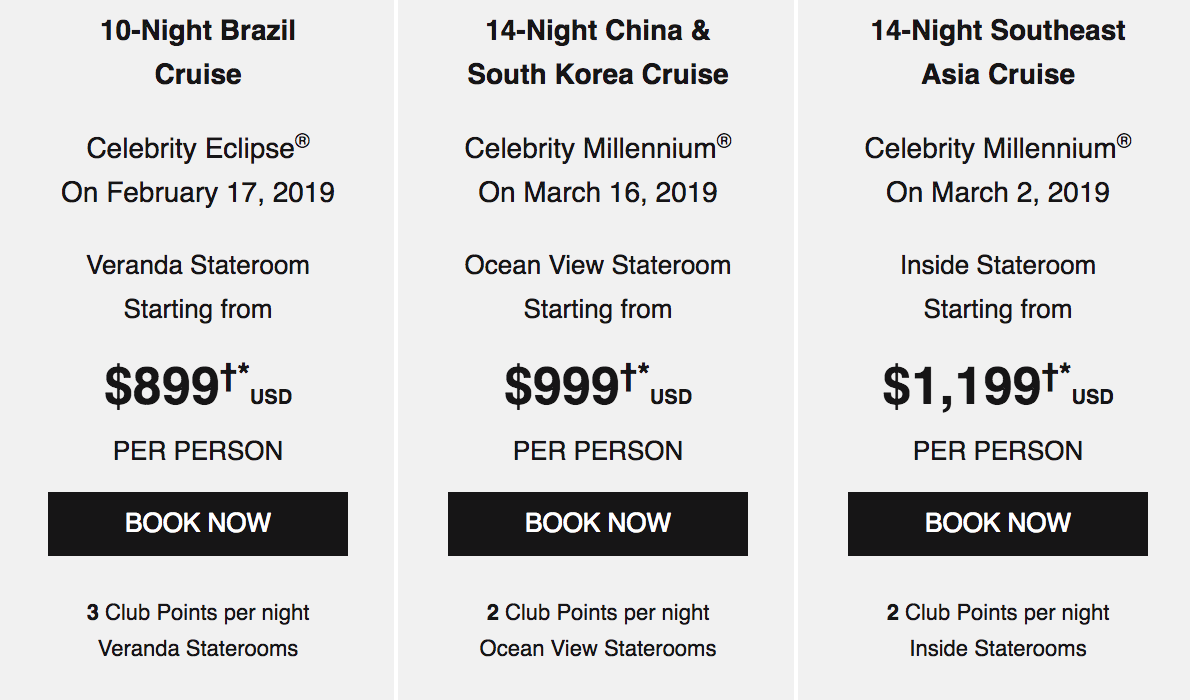Click the $899 USD price
Screen dimensions: 1190x700
[x=197, y=386]
